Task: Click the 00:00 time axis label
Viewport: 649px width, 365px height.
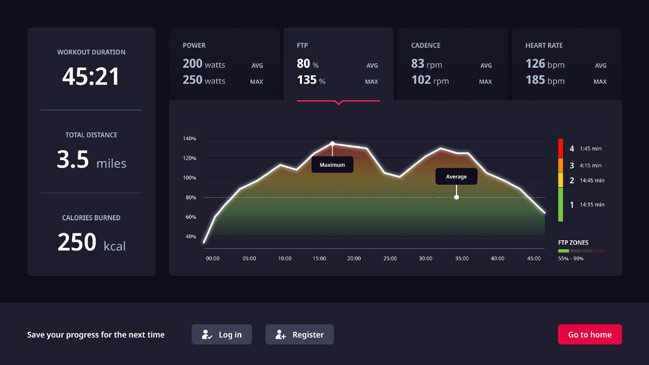Action: (213, 258)
